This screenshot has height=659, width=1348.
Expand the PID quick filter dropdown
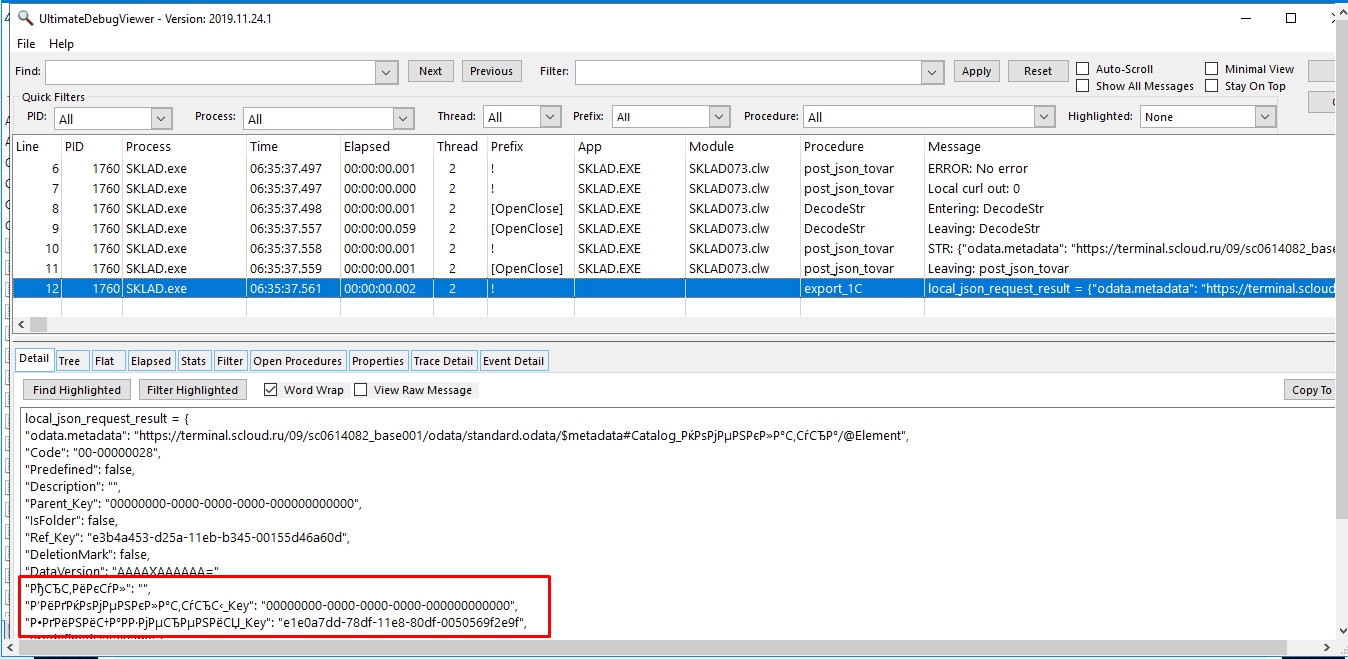[x=162, y=118]
